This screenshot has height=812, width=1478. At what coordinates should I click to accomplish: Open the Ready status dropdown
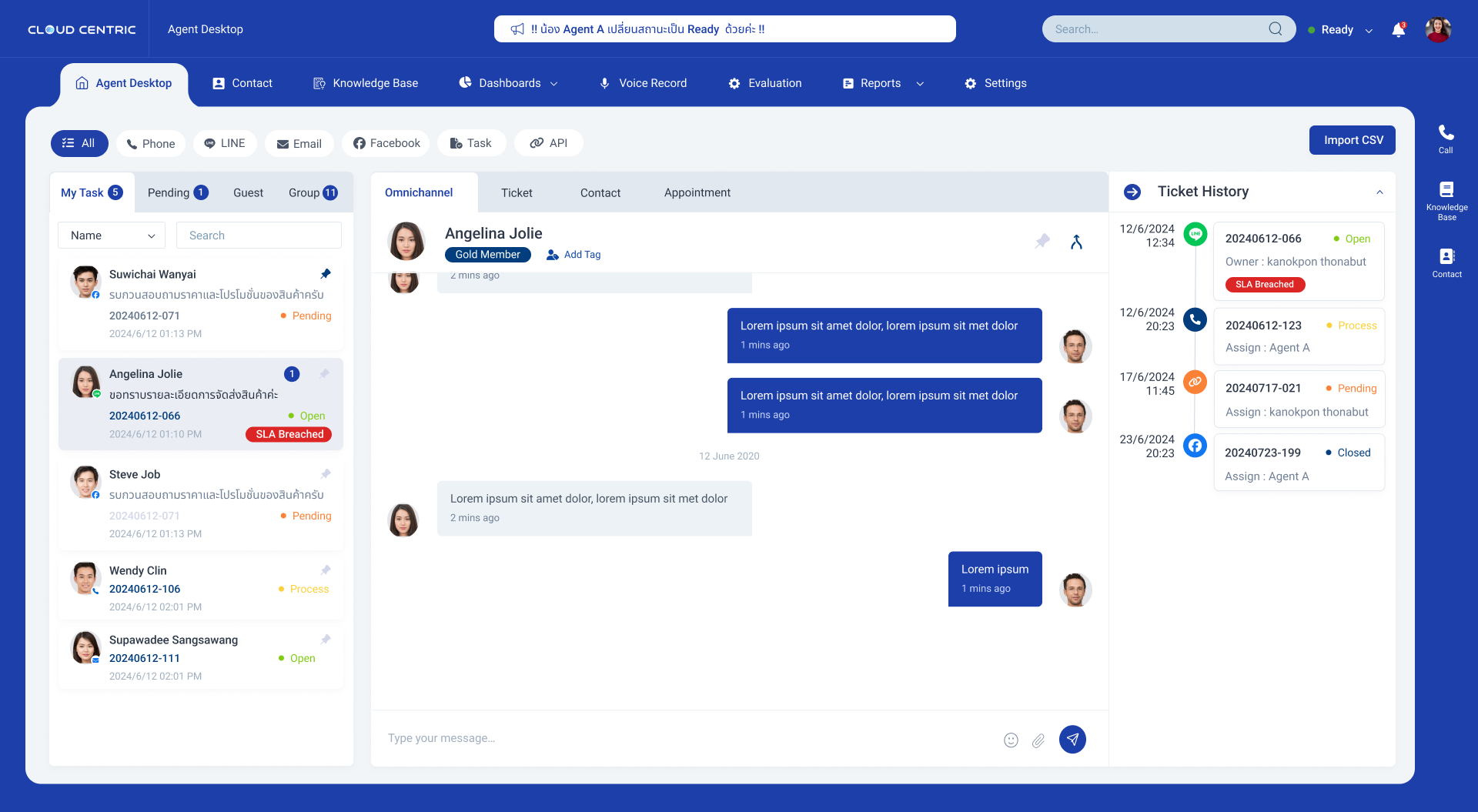1340,30
